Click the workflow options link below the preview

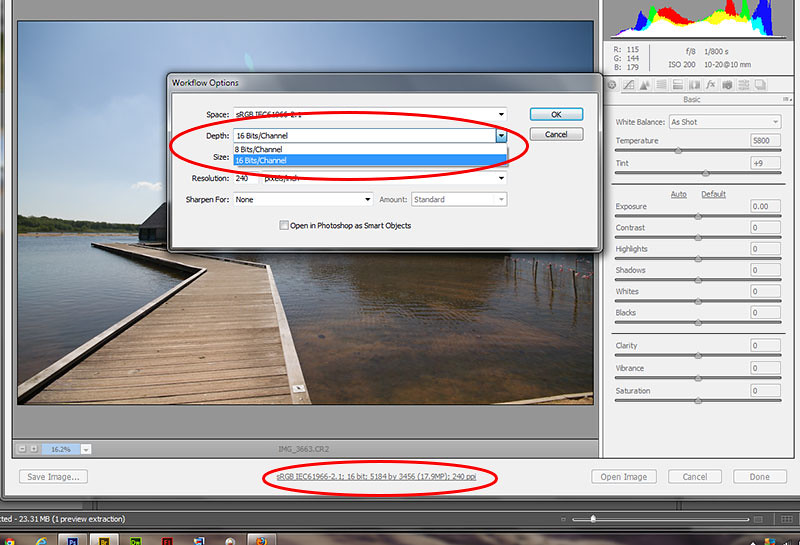384,477
